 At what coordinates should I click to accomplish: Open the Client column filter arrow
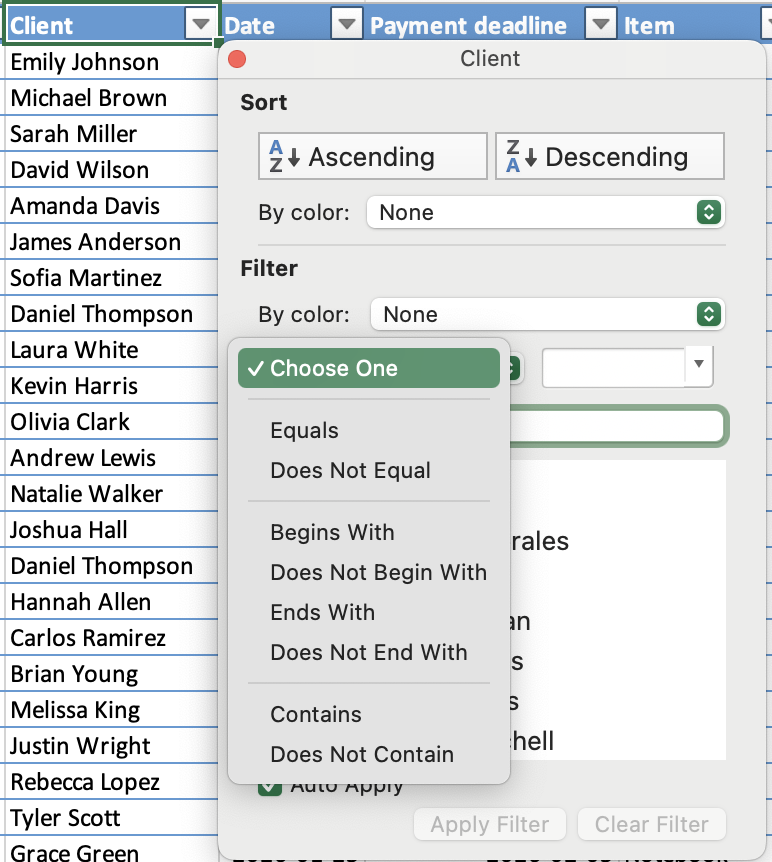(x=201, y=25)
